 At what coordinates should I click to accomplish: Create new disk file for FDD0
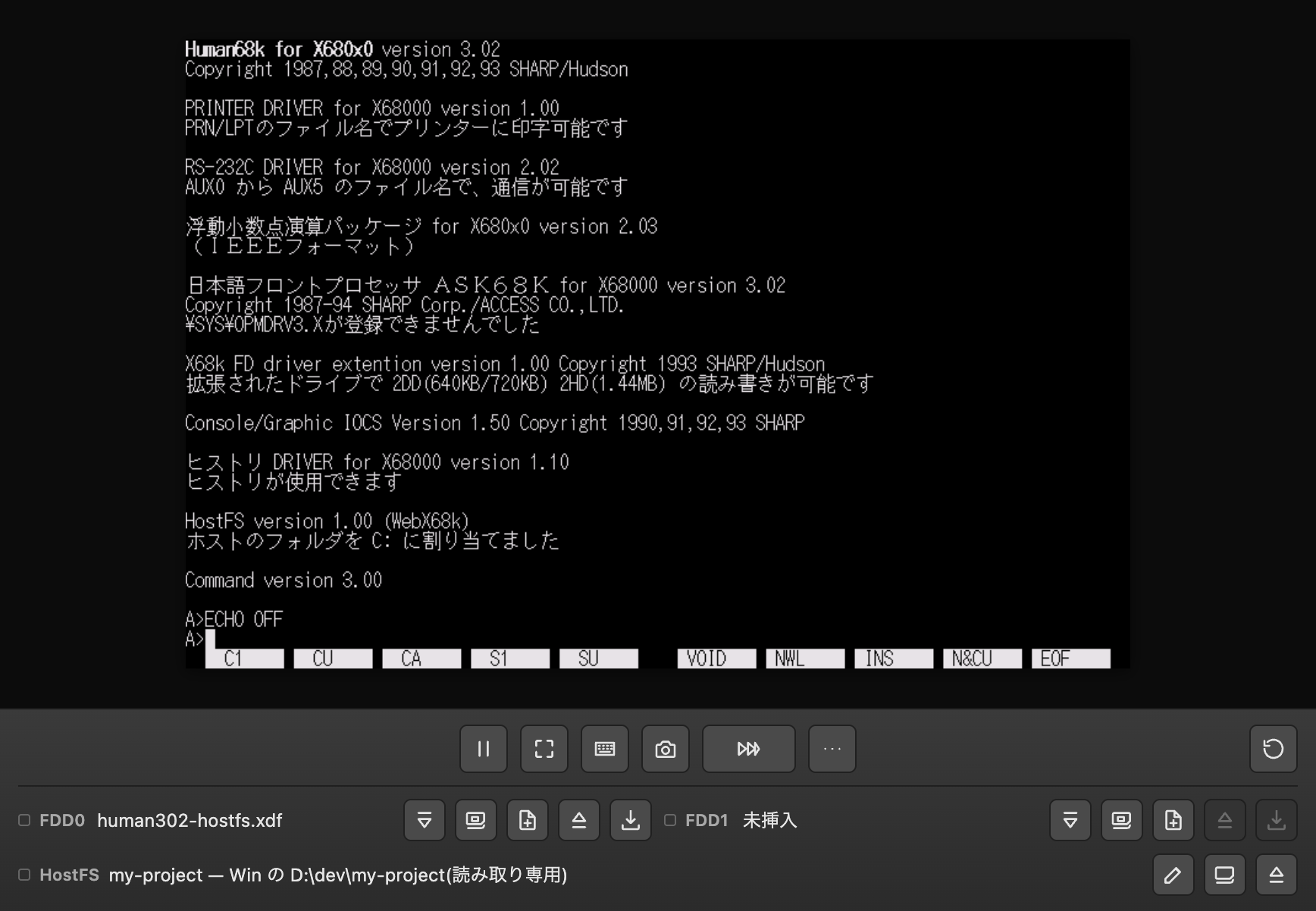tap(528, 820)
